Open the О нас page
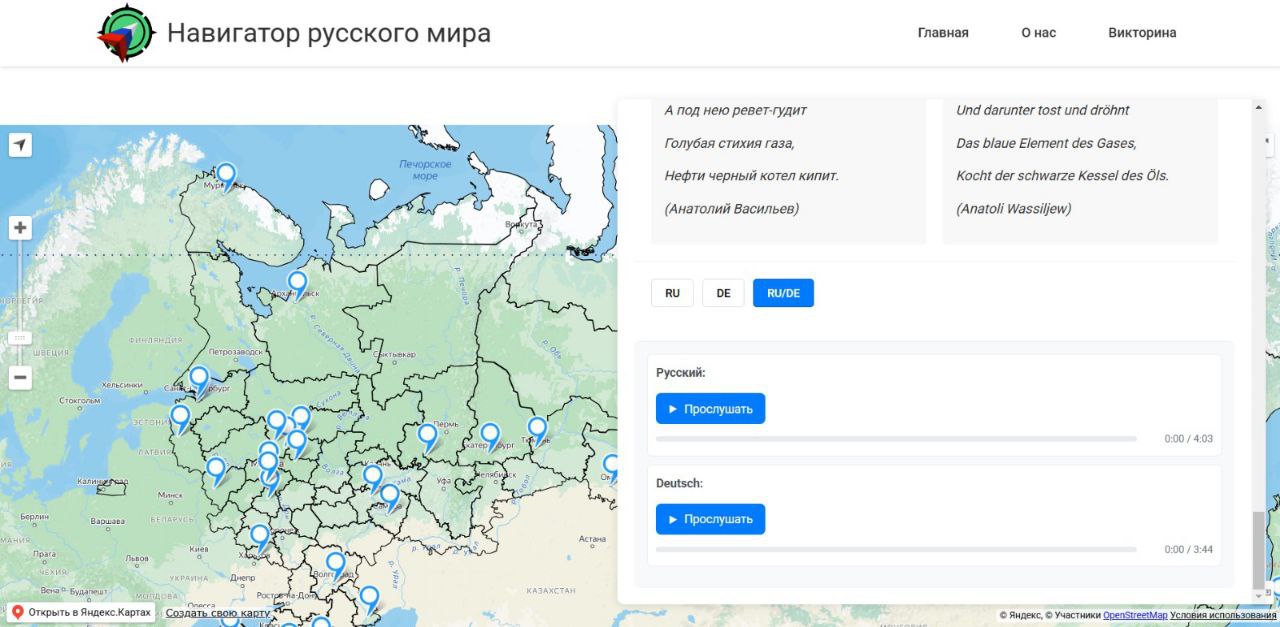The width and height of the screenshot is (1280, 627). 1038,33
